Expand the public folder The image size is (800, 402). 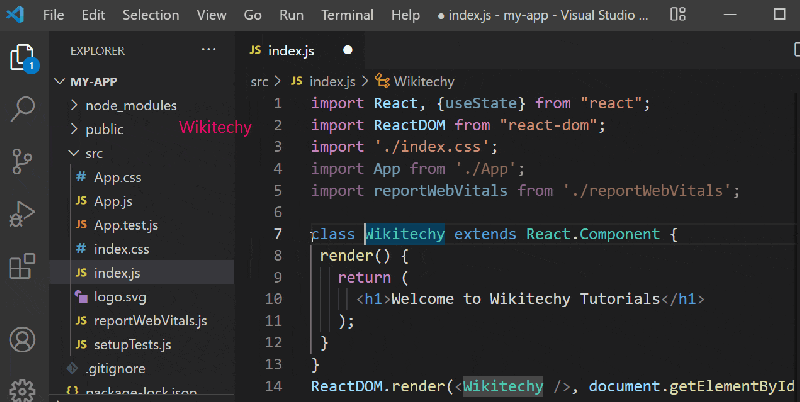tap(74, 129)
